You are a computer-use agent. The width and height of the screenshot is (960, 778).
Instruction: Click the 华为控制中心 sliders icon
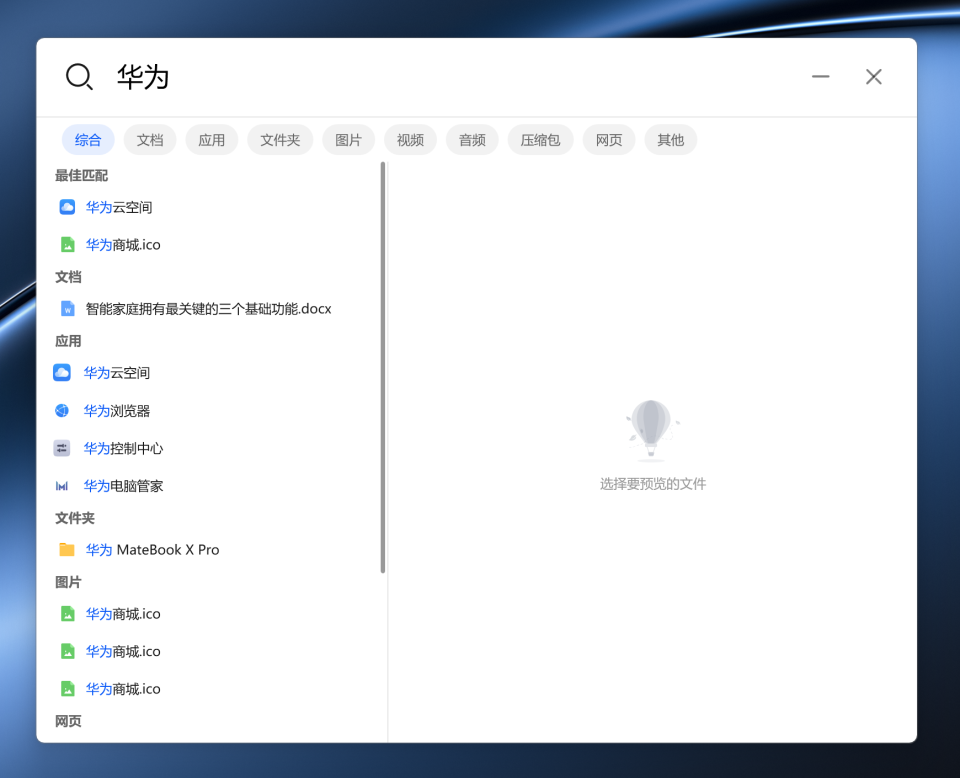coord(62,448)
